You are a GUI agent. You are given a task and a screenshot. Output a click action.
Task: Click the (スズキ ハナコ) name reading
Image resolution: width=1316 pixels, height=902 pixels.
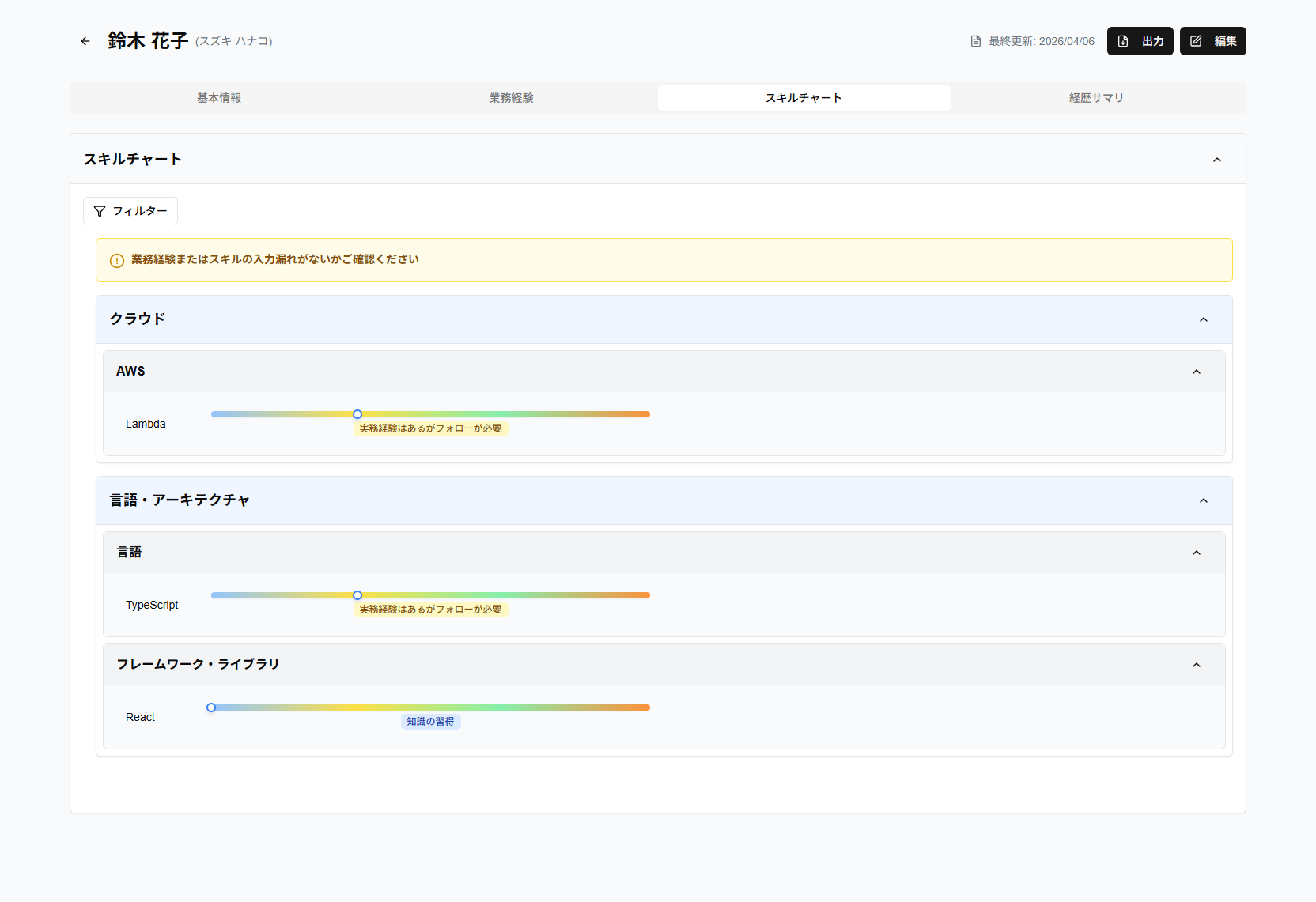click(x=234, y=41)
